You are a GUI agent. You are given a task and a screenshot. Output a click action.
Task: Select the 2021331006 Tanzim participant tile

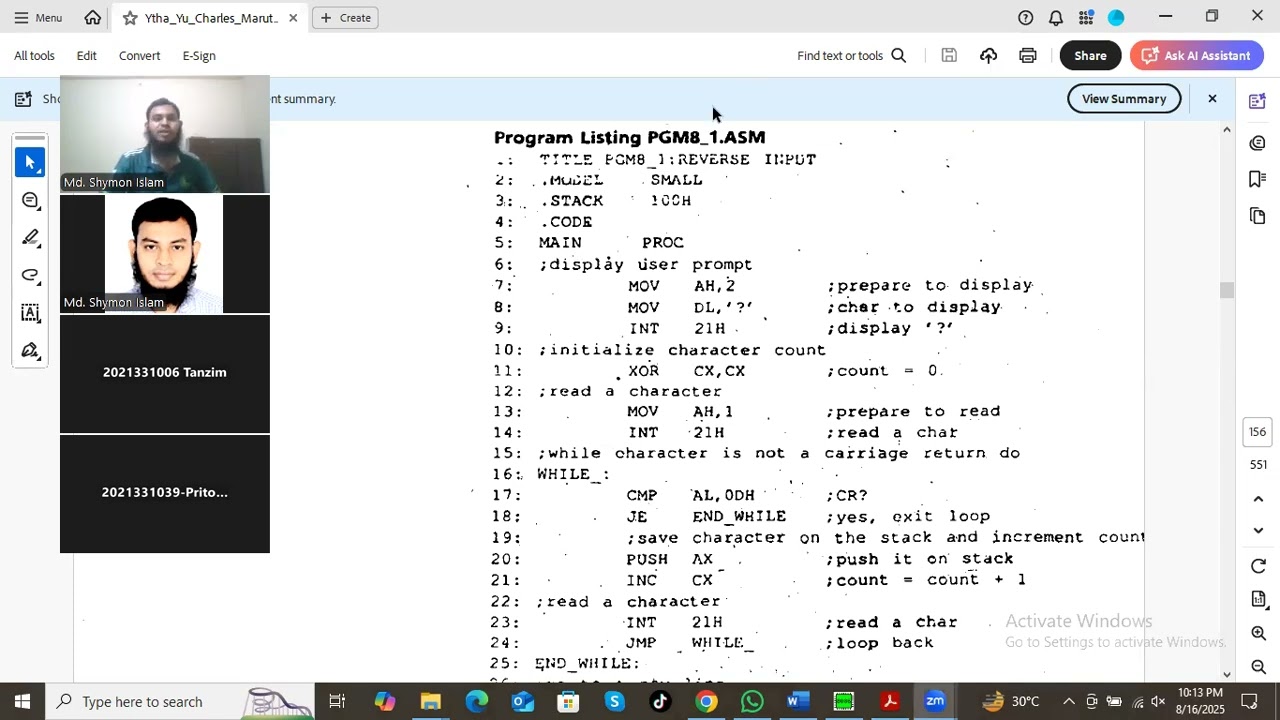165,374
